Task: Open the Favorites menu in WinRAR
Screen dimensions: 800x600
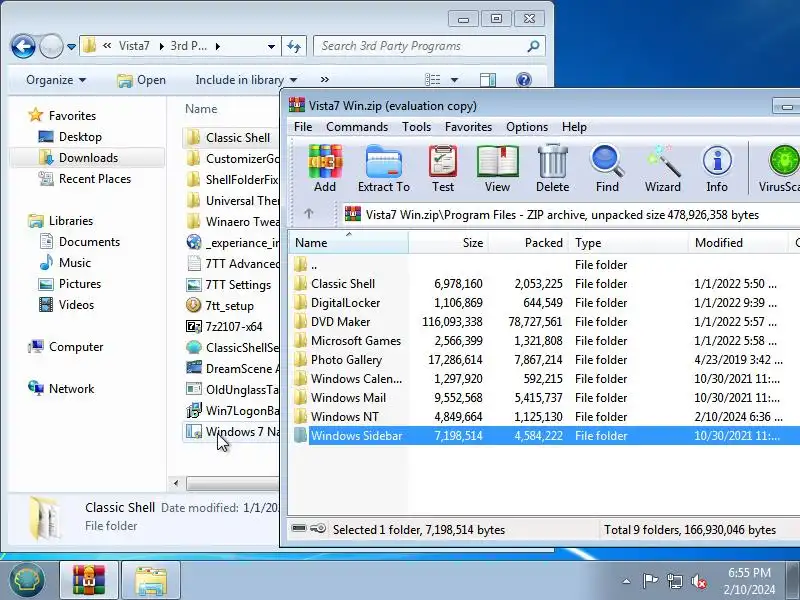Action: (468, 127)
